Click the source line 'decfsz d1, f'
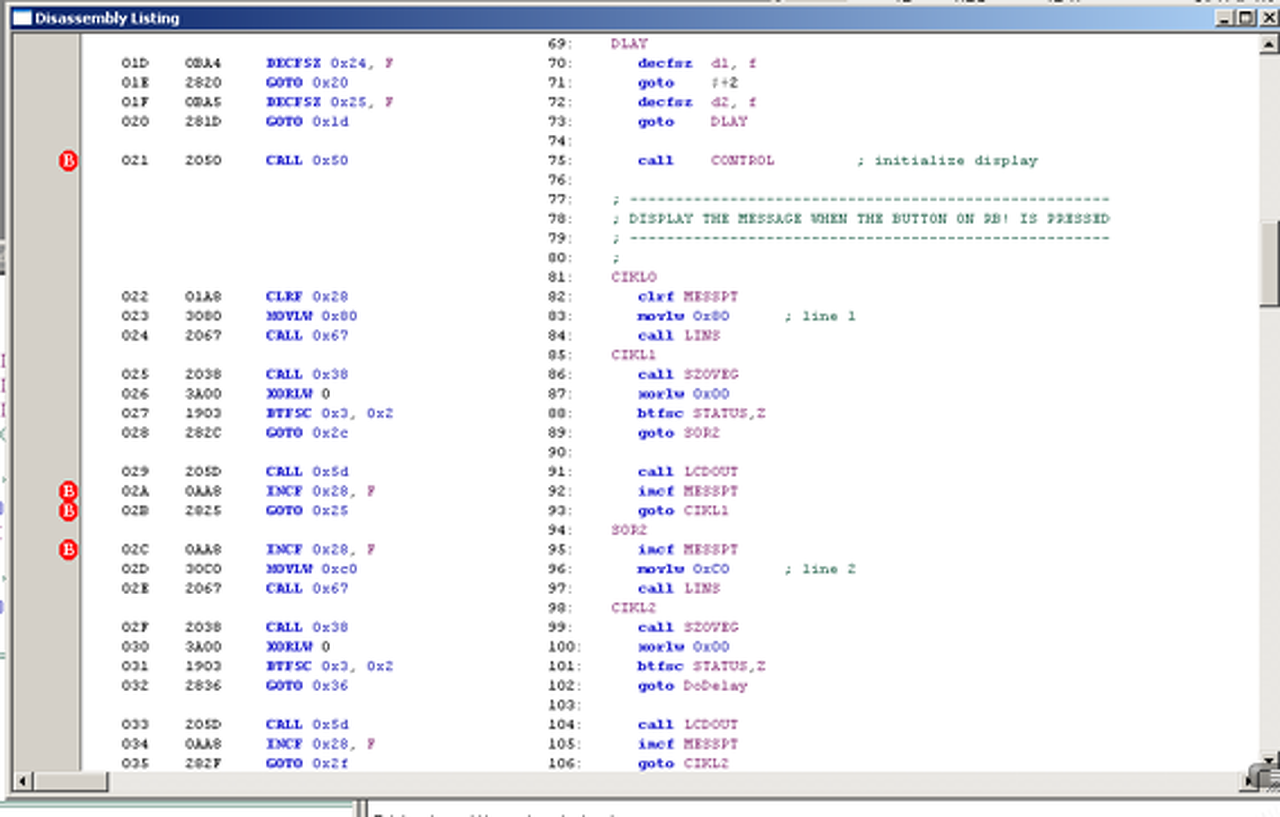 697,63
